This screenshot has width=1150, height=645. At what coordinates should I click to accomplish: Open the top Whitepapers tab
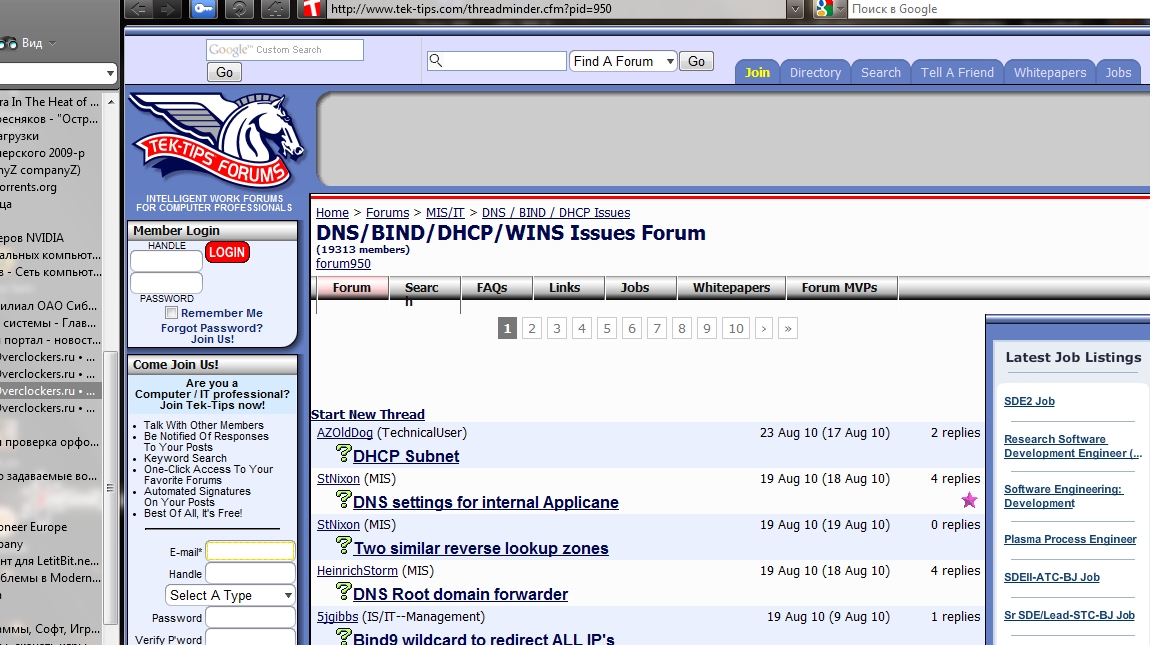(x=1050, y=73)
